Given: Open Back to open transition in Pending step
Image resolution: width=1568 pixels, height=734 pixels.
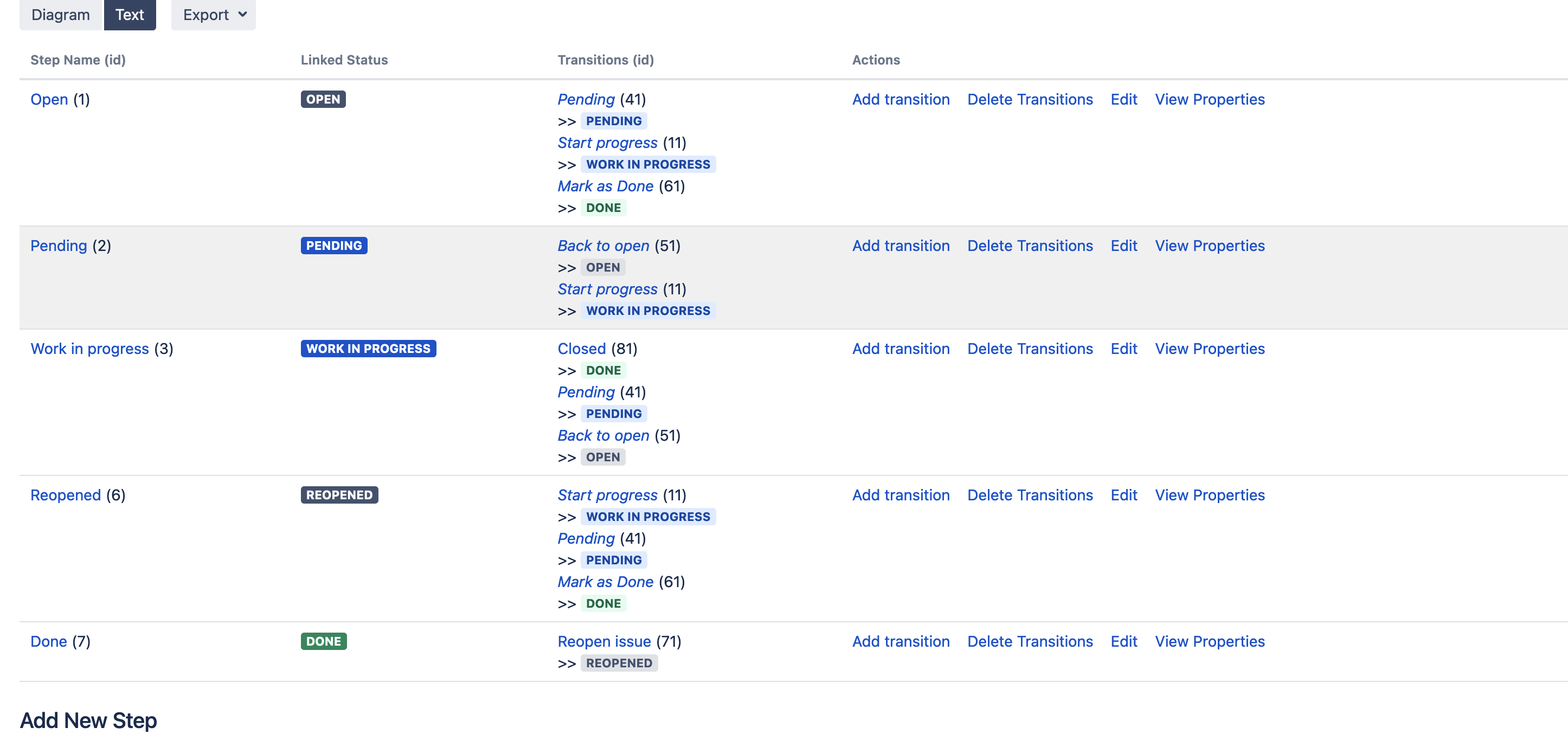Looking at the screenshot, I should tap(603, 246).
